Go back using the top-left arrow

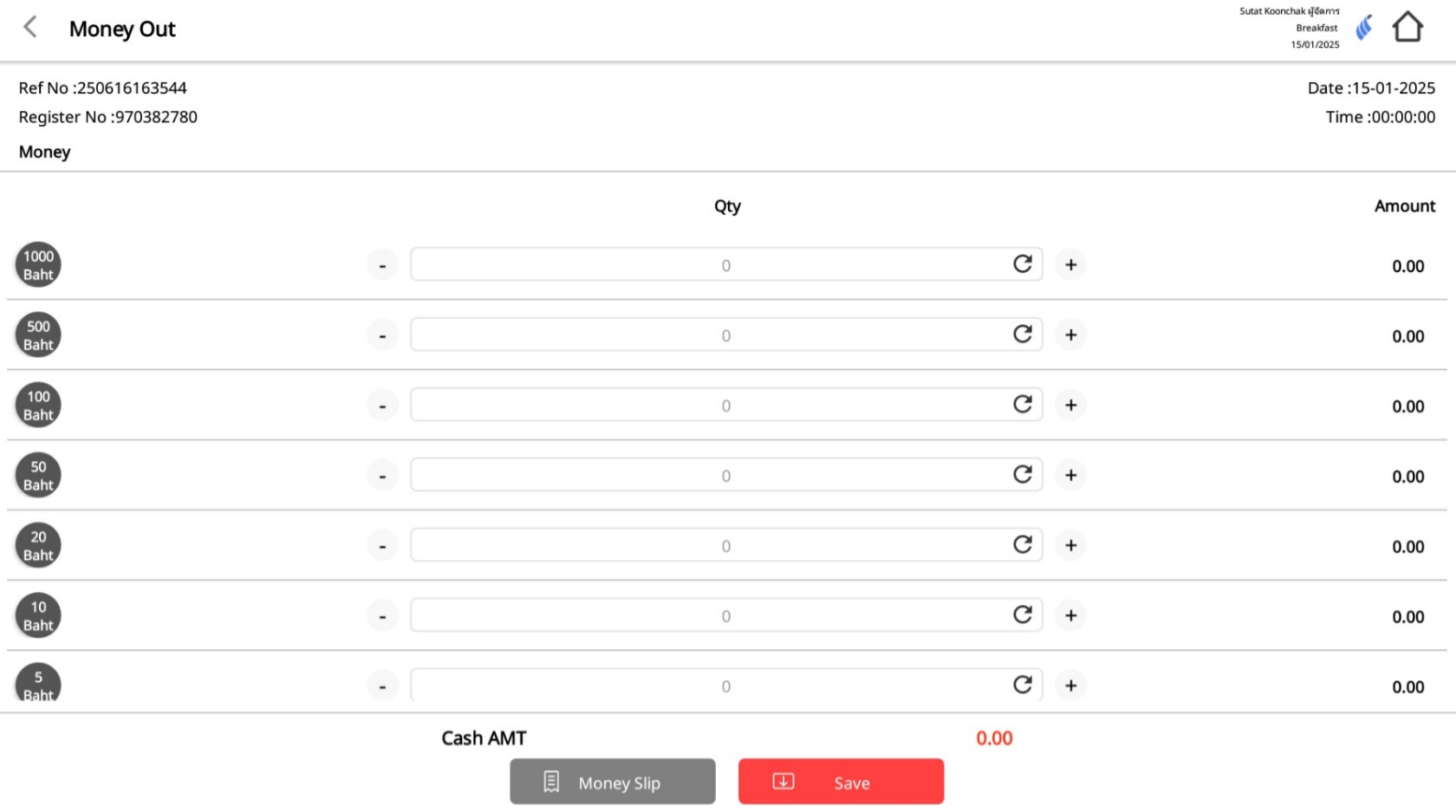pyautogui.click(x=30, y=28)
